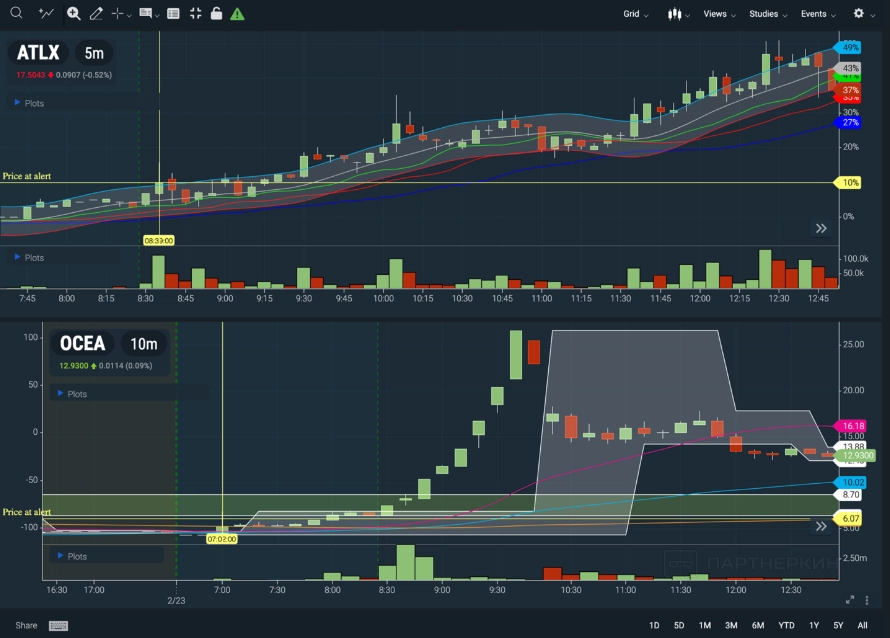Click OCEA chart 'Price at alert' label

tap(27, 512)
